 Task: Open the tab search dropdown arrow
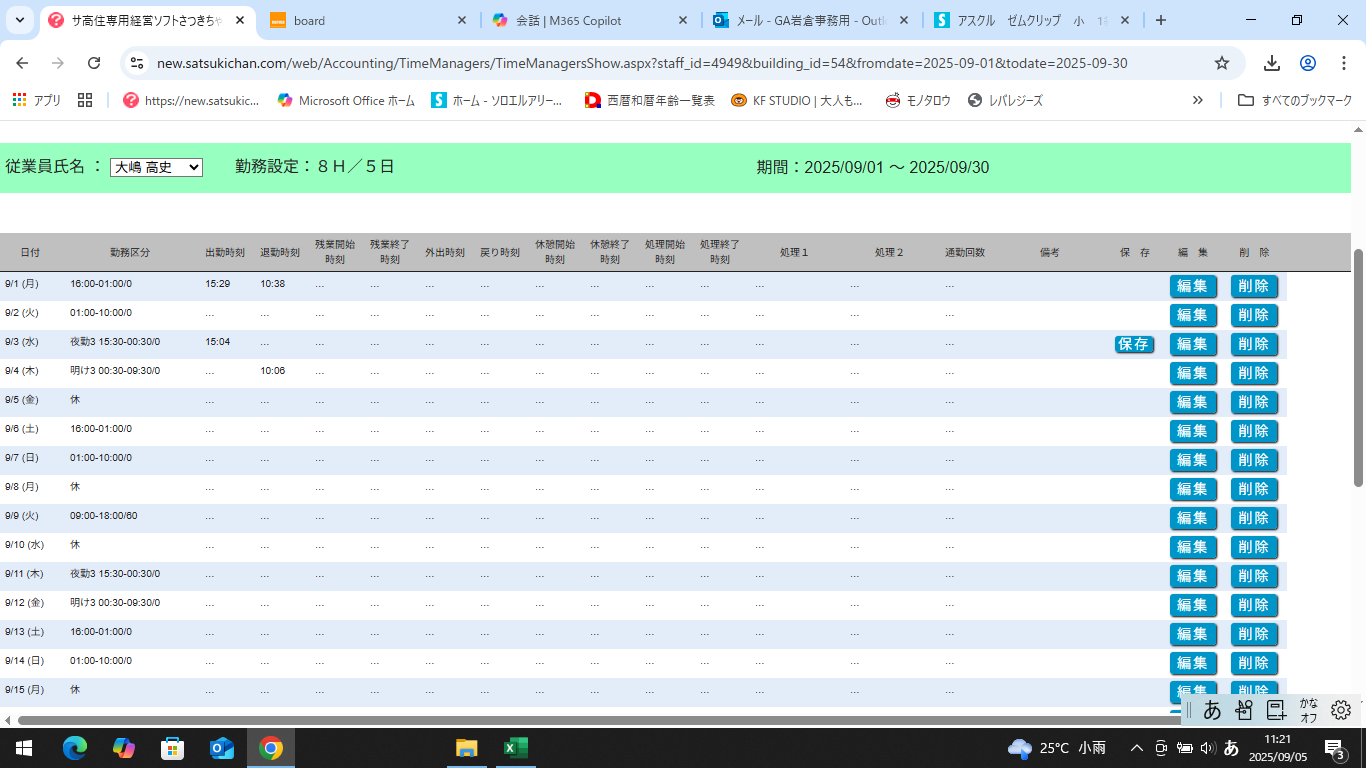point(20,20)
